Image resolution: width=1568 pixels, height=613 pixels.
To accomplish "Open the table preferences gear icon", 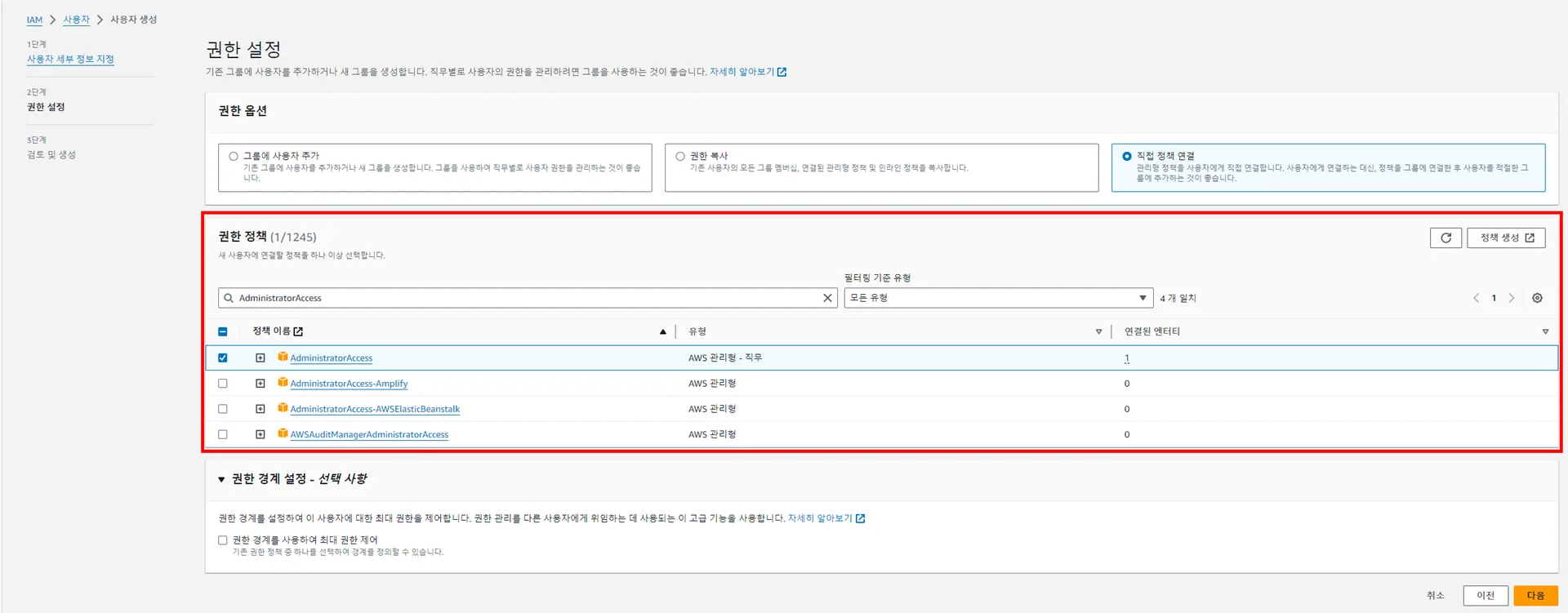I will click(x=1537, y=298).
